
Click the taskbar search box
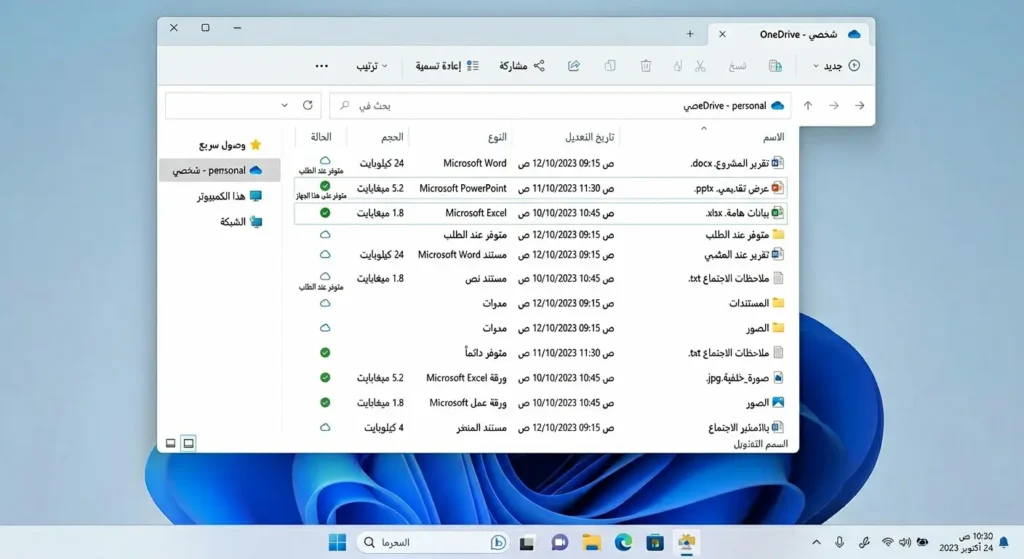coord(434,543)
